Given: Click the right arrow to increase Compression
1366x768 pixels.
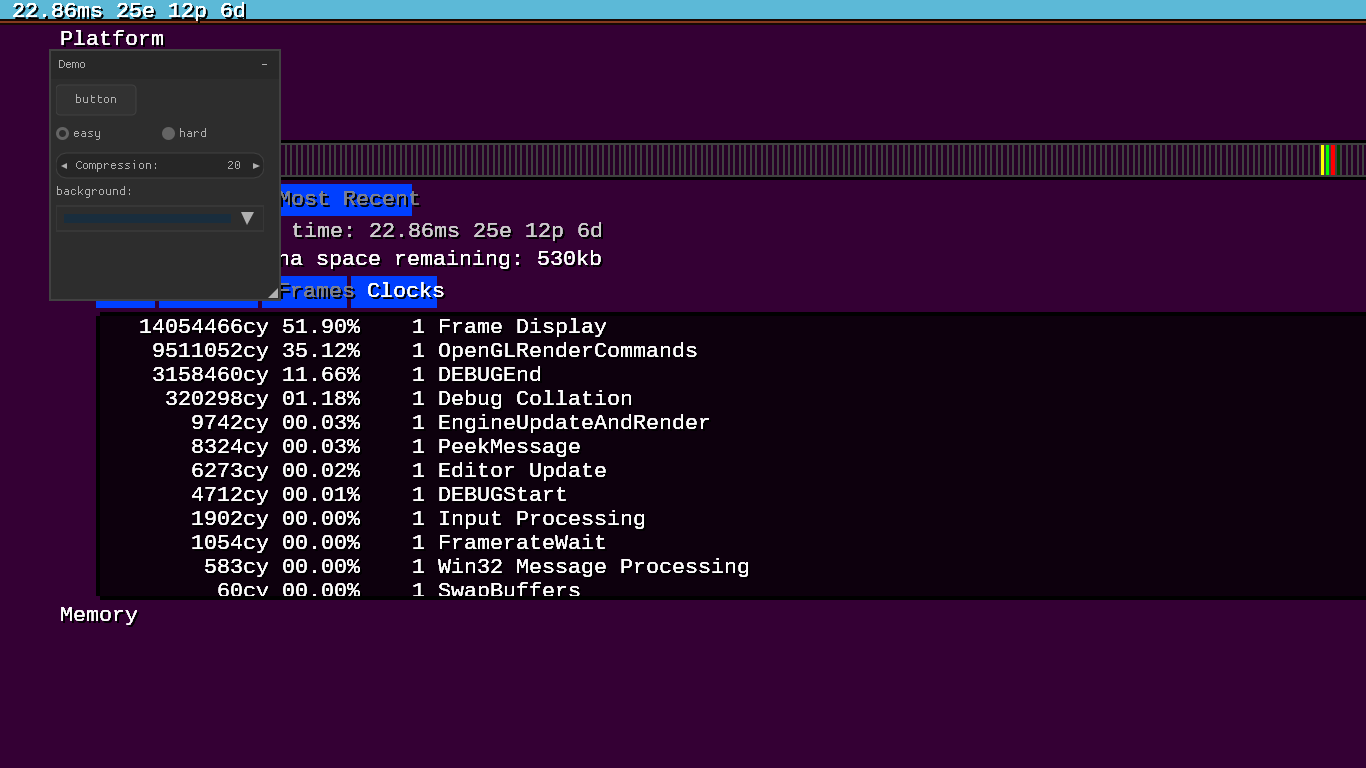Looking at the screenshot, I should [256, 166].
